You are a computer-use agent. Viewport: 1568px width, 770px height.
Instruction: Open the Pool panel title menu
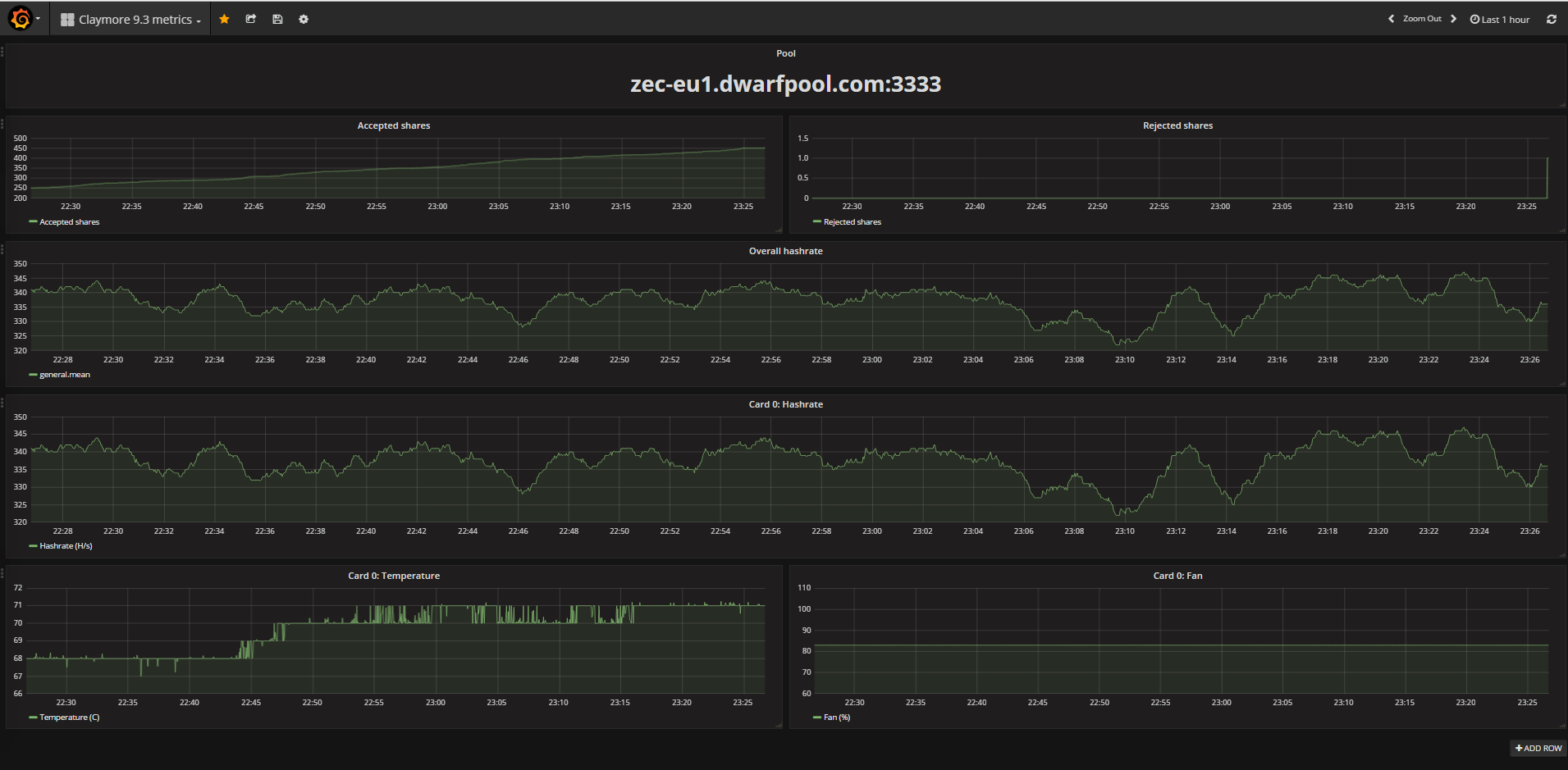[x=786, y=53]
